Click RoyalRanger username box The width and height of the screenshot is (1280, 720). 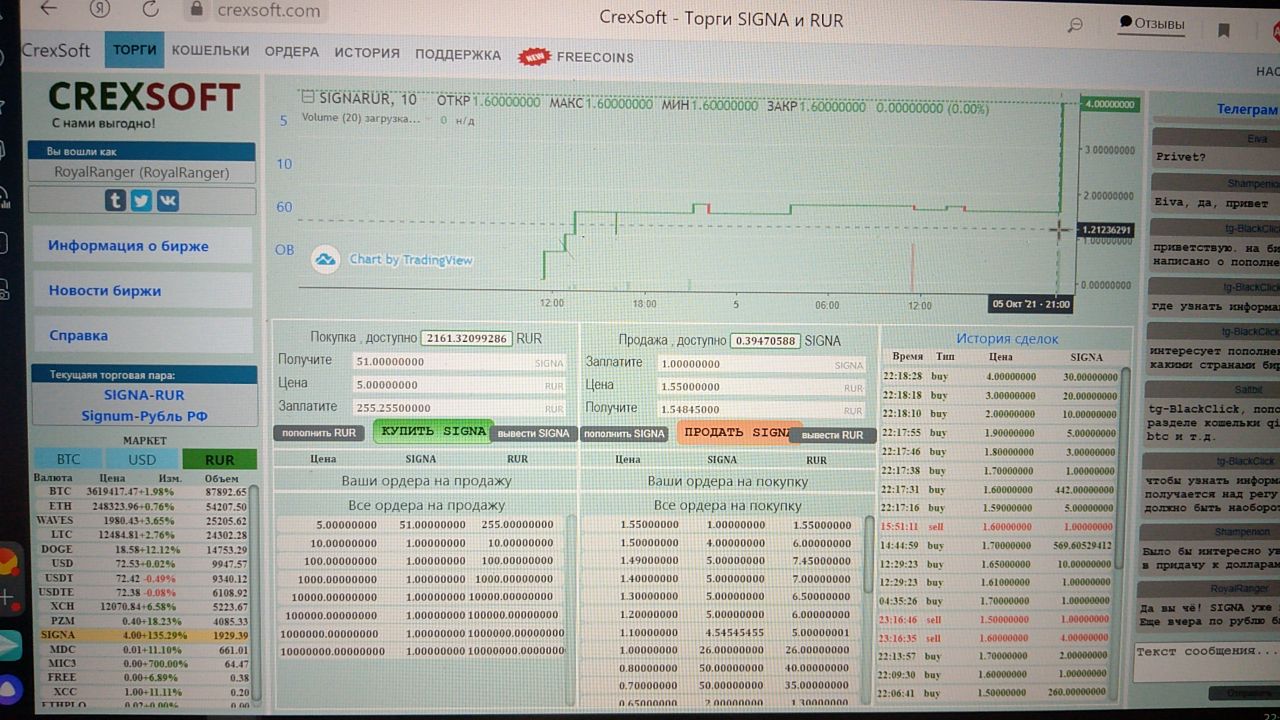click(x=141, y=172)
